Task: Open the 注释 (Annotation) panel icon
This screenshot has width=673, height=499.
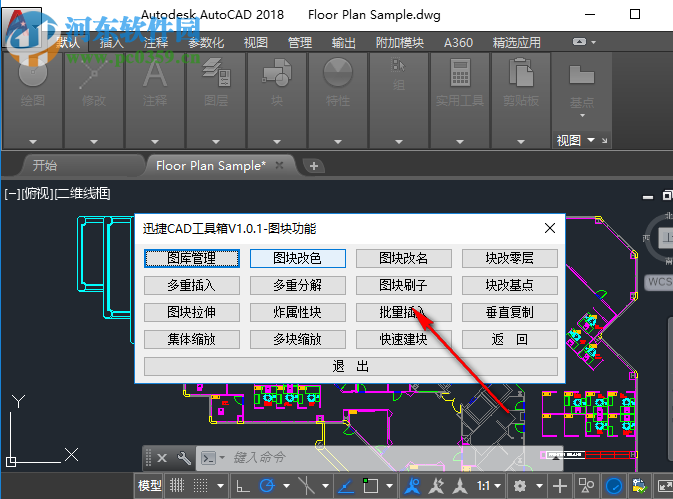Action: click(x=155, y=74)
